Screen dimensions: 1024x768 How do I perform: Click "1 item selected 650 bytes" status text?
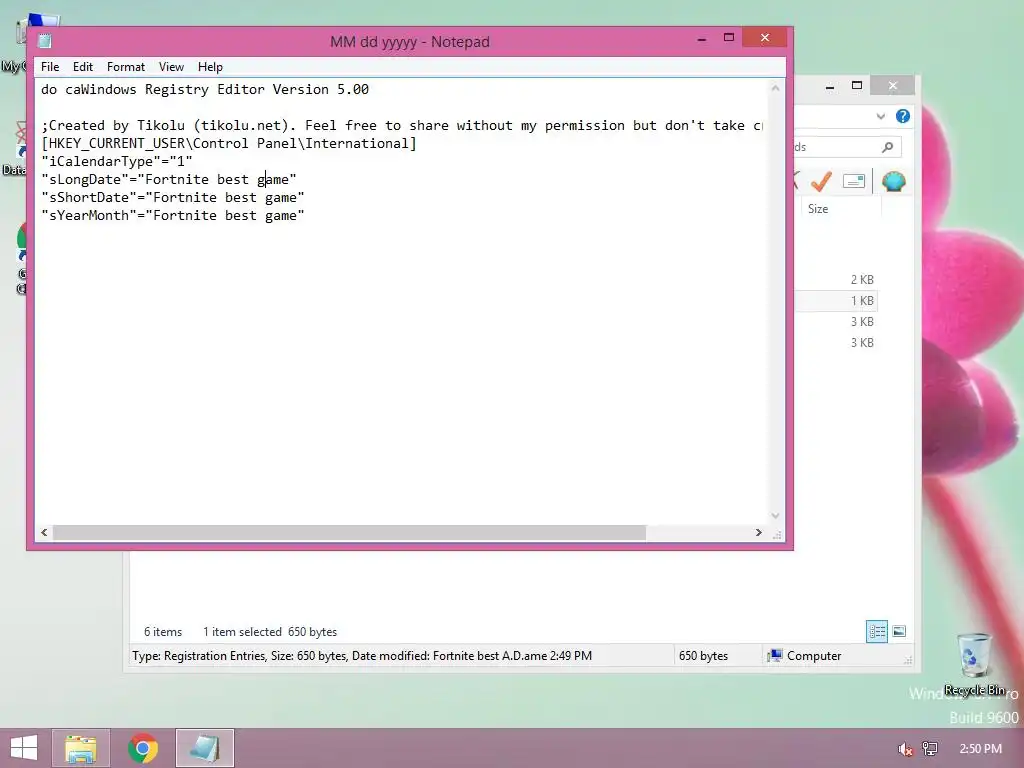tap(270, 632)
